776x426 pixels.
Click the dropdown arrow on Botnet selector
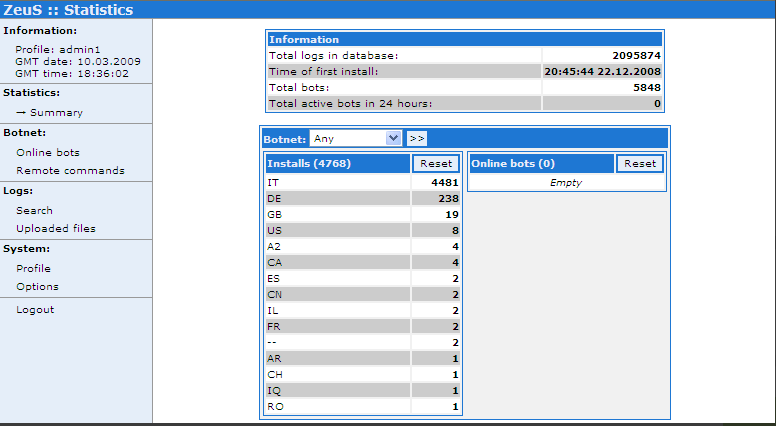[393, 139]
